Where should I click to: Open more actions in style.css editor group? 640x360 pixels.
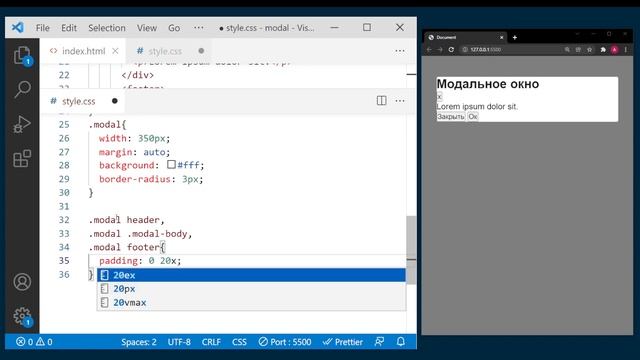pyautogui.click(x=400, y=100)
